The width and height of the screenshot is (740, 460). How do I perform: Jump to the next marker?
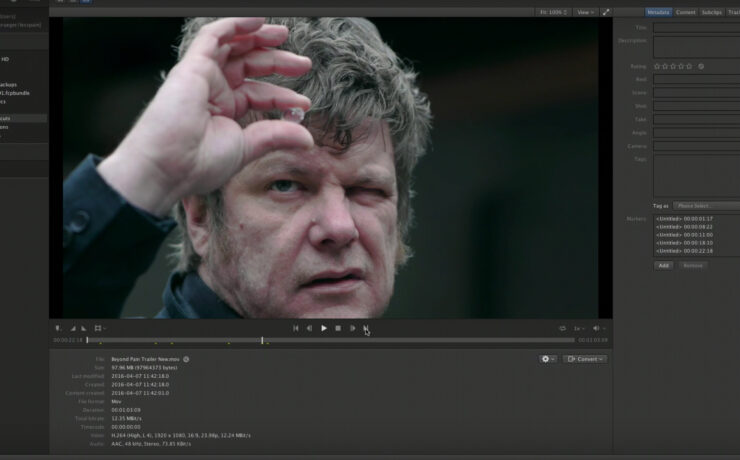366,328
